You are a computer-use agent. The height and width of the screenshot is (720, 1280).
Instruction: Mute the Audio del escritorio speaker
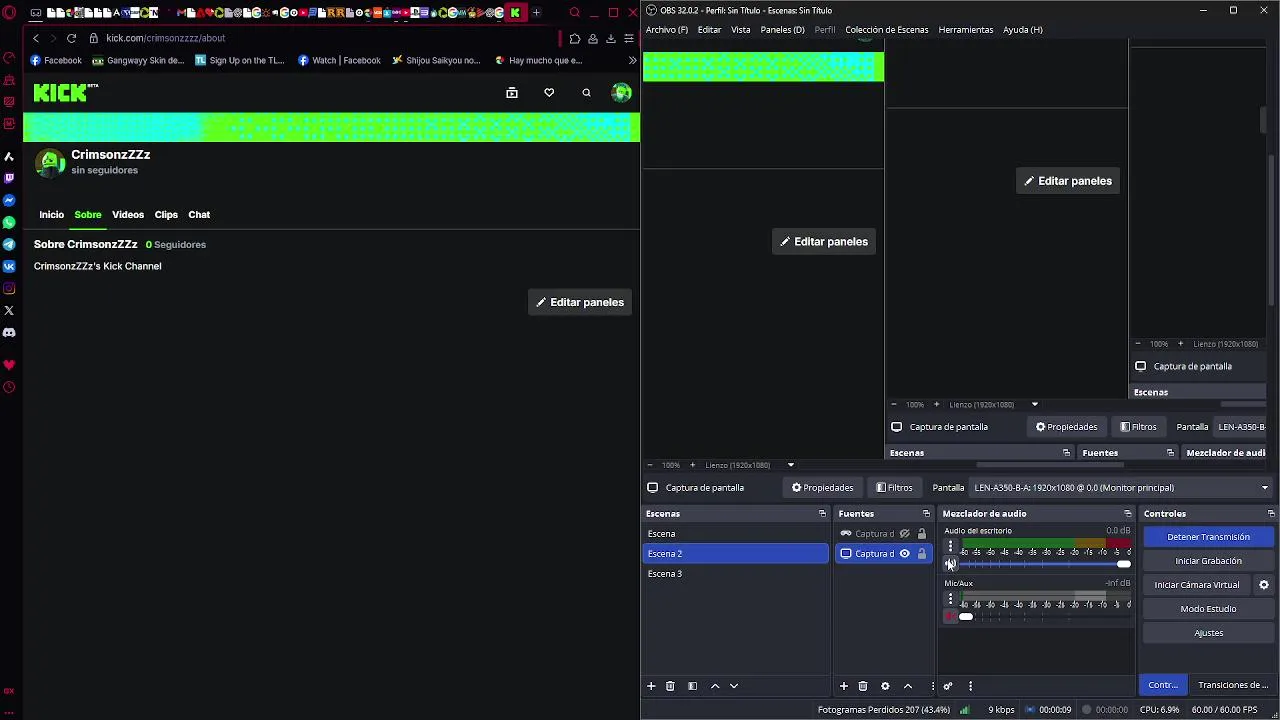coord(950,565)
